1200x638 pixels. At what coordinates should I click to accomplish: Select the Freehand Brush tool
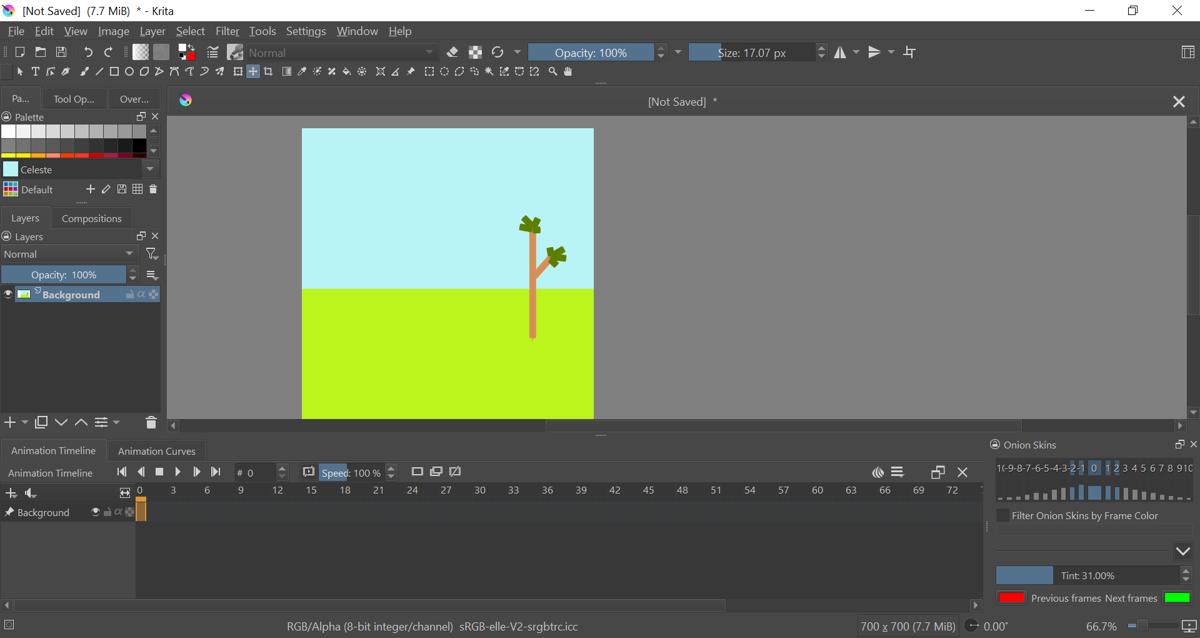[x=84, y=71]
